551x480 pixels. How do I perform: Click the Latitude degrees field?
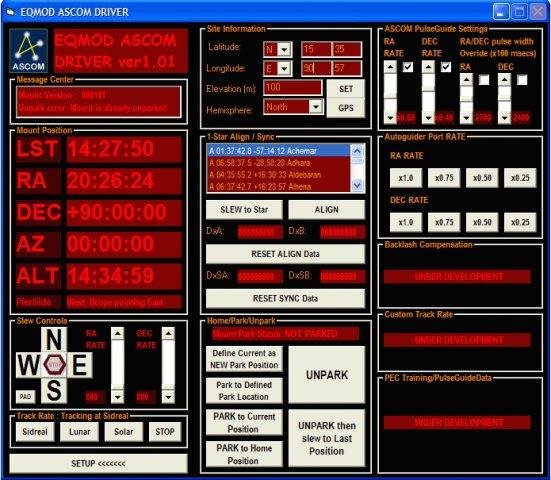(x=316, y=50)
